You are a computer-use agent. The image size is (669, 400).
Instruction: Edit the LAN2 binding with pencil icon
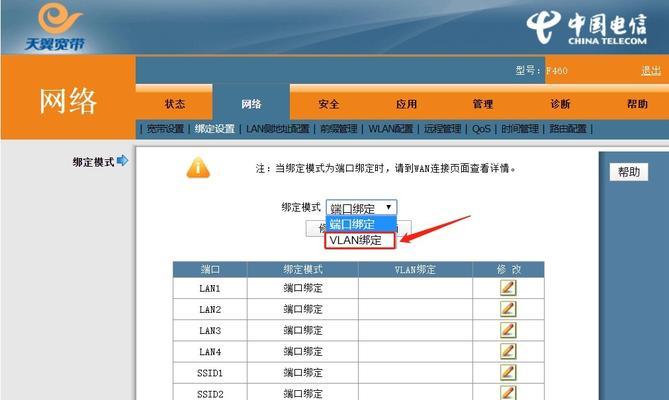pos(508,309)
